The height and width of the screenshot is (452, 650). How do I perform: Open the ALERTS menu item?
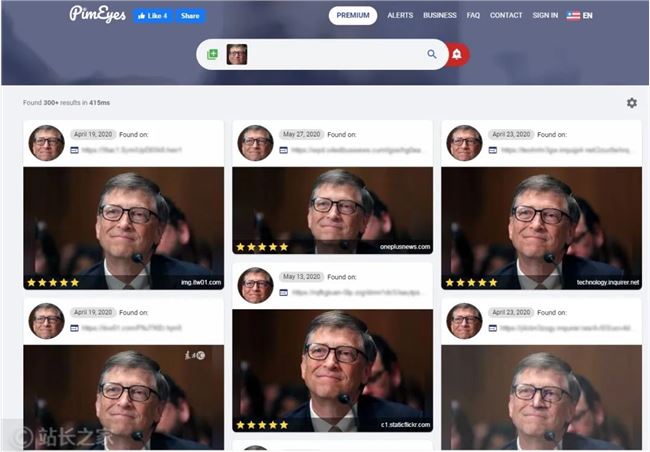[x=400, y=16]
